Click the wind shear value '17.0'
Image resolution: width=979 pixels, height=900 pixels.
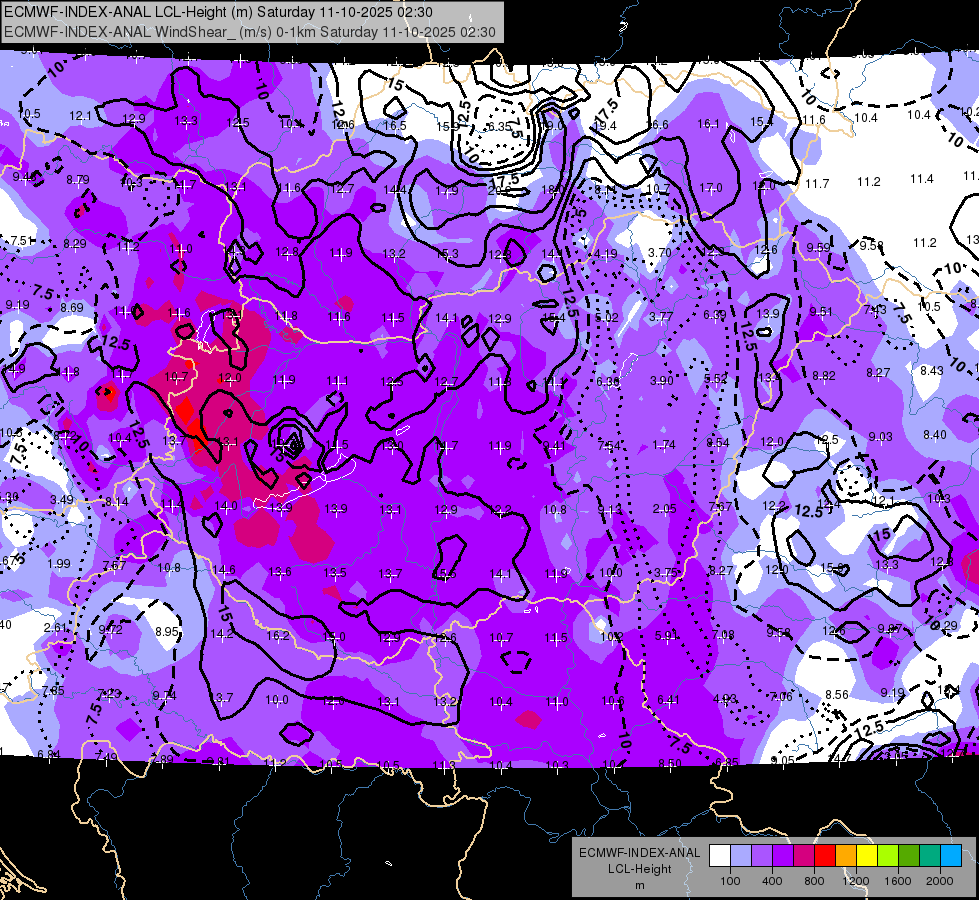[x=711, y=188]
